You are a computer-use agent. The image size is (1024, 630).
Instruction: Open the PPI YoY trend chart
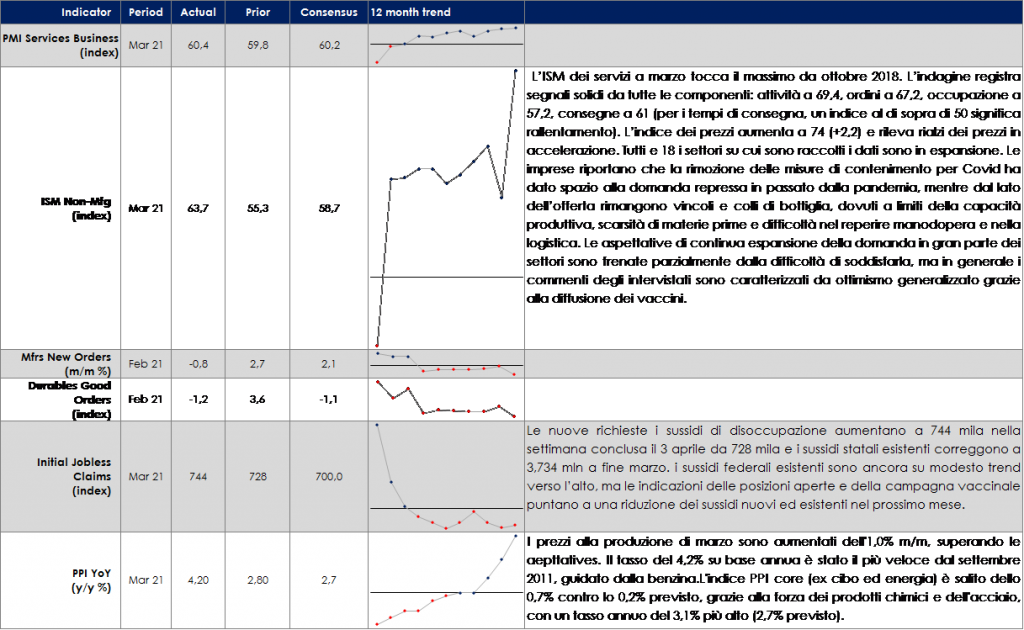click(x=445, y=580)
